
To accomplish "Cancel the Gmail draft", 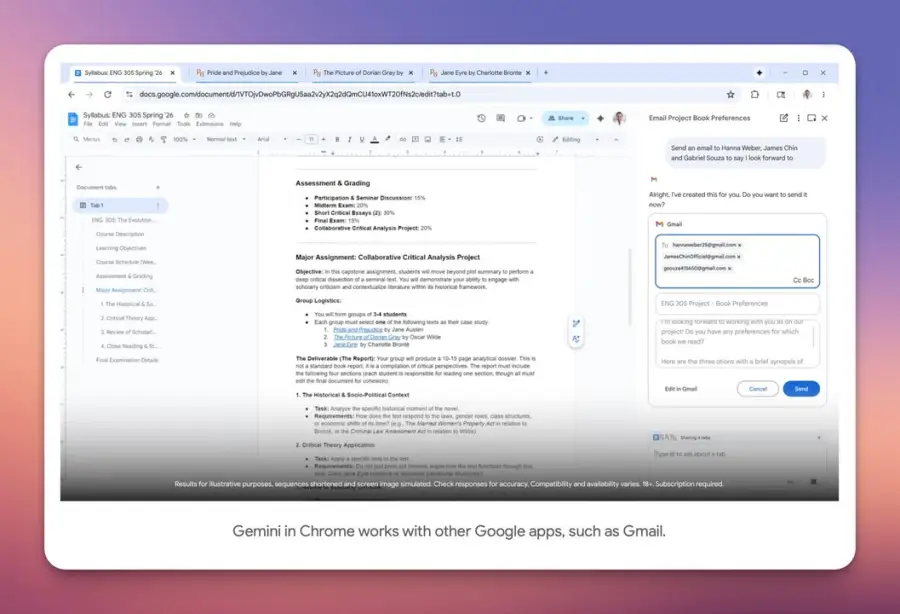I will coord(758,389).
